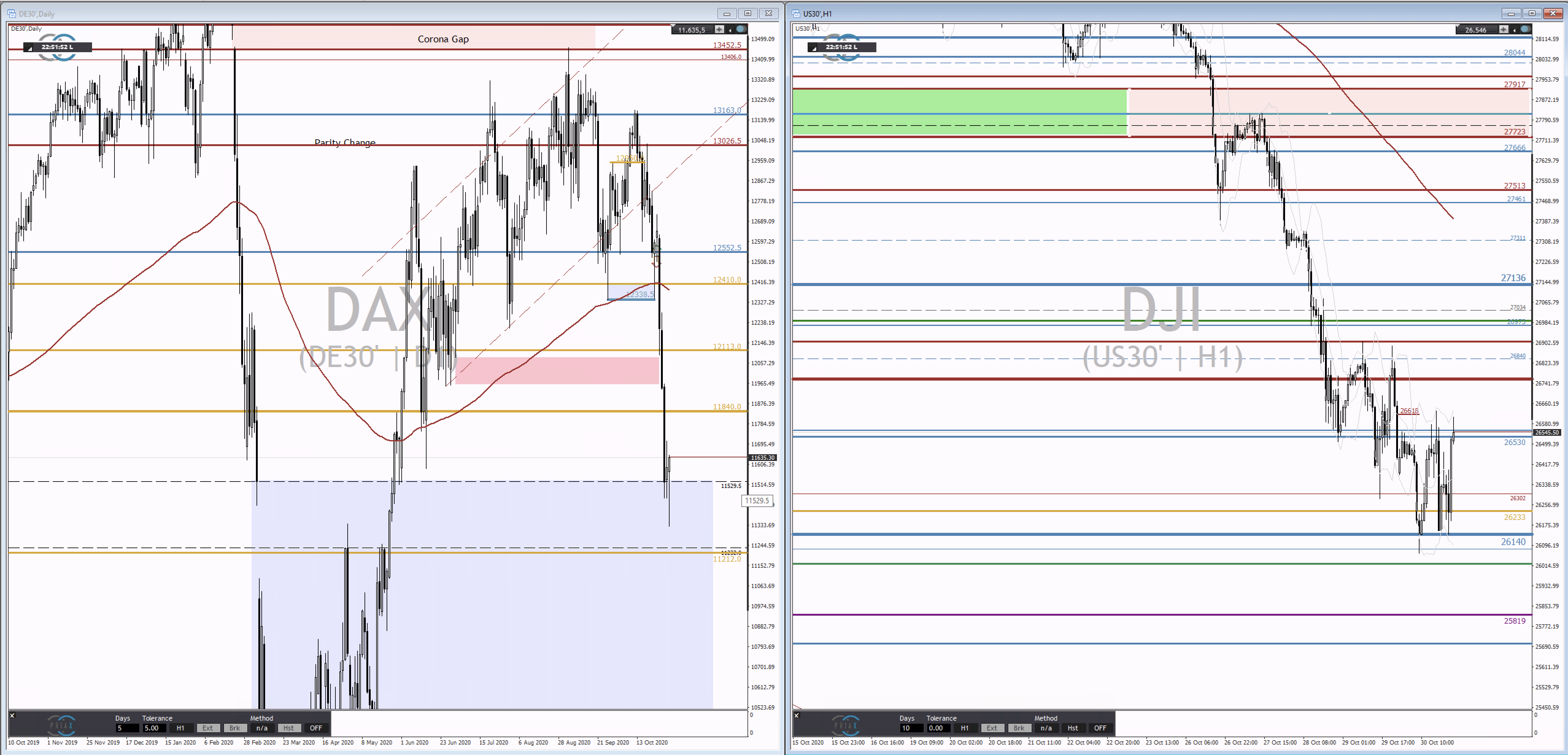This screenshot has height=755, width=1568.
Task: Click the 28044 level label in US30 chart
Action: [x=1514, y=52]
